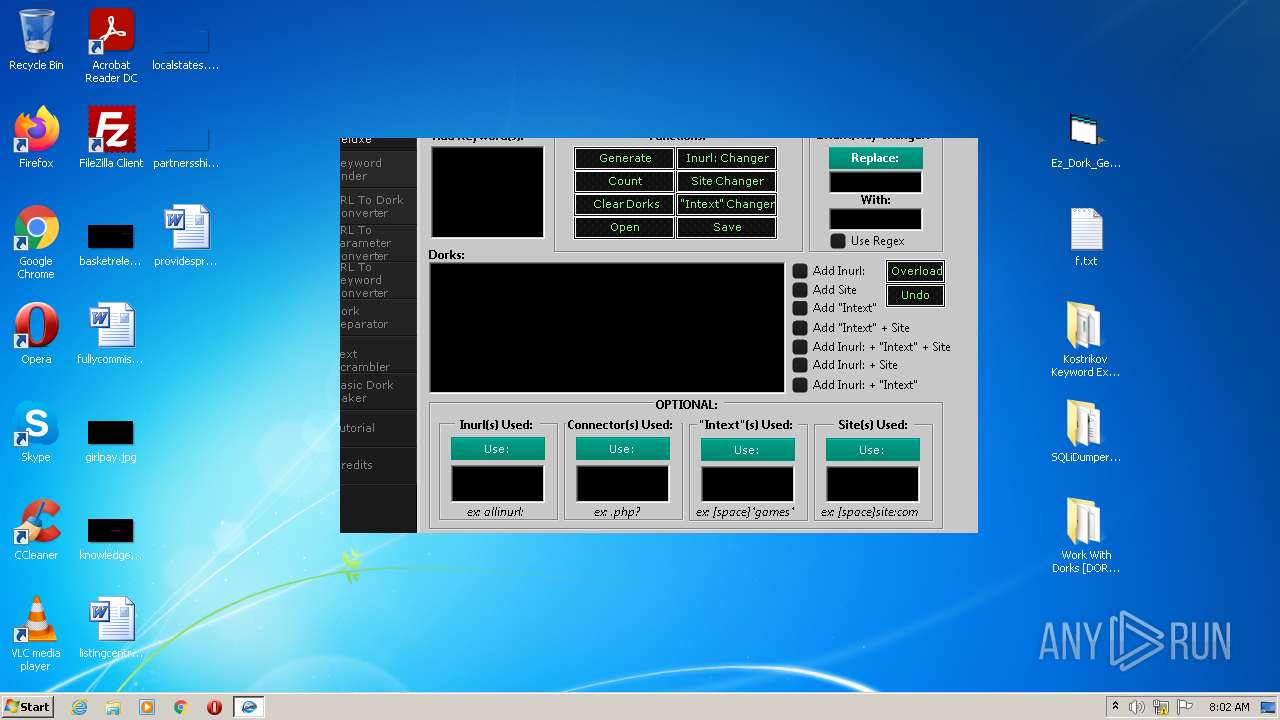Select the knowledge file on desktop

click(x=111, y=537)
